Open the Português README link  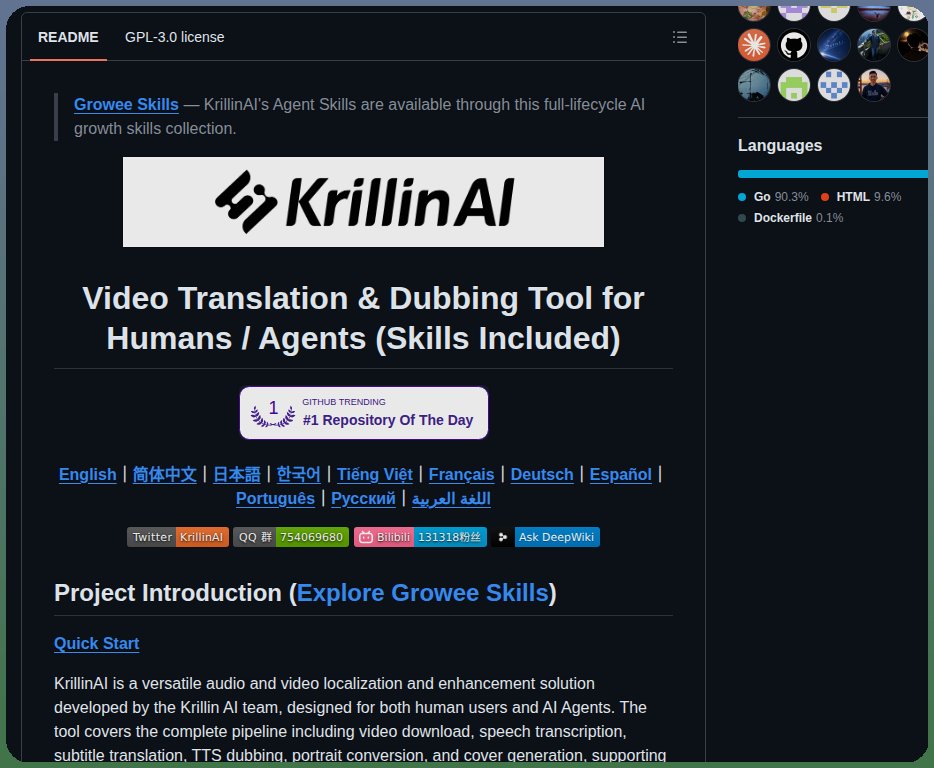(x=275, y=498)
